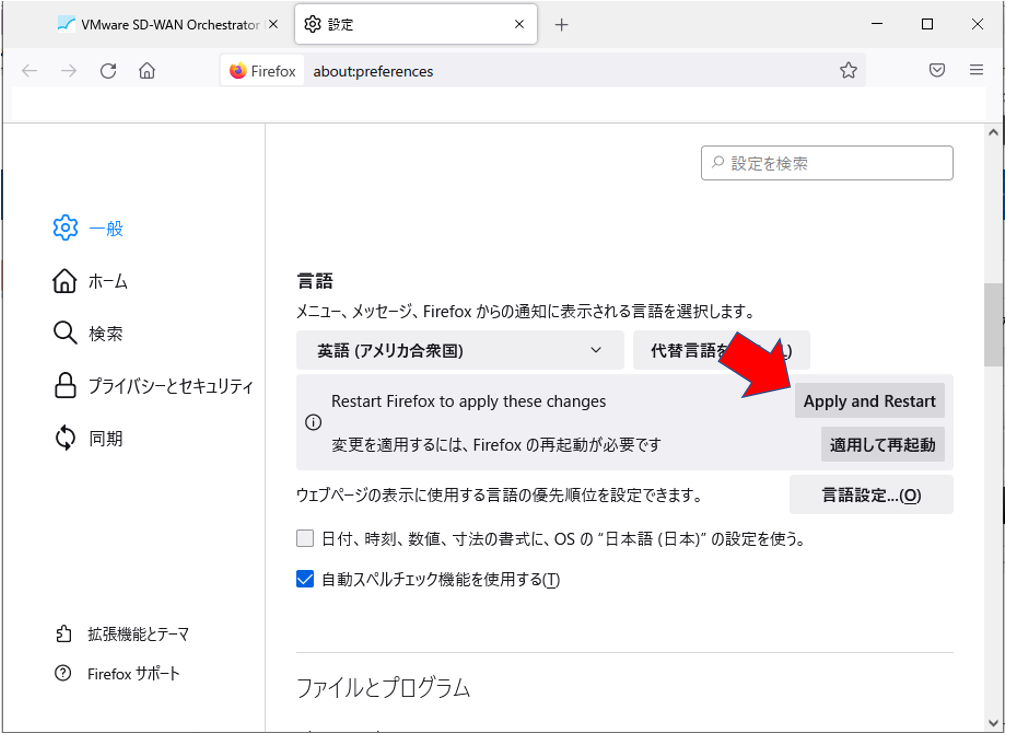Maximize the Firefox window

tap(927, 24)
